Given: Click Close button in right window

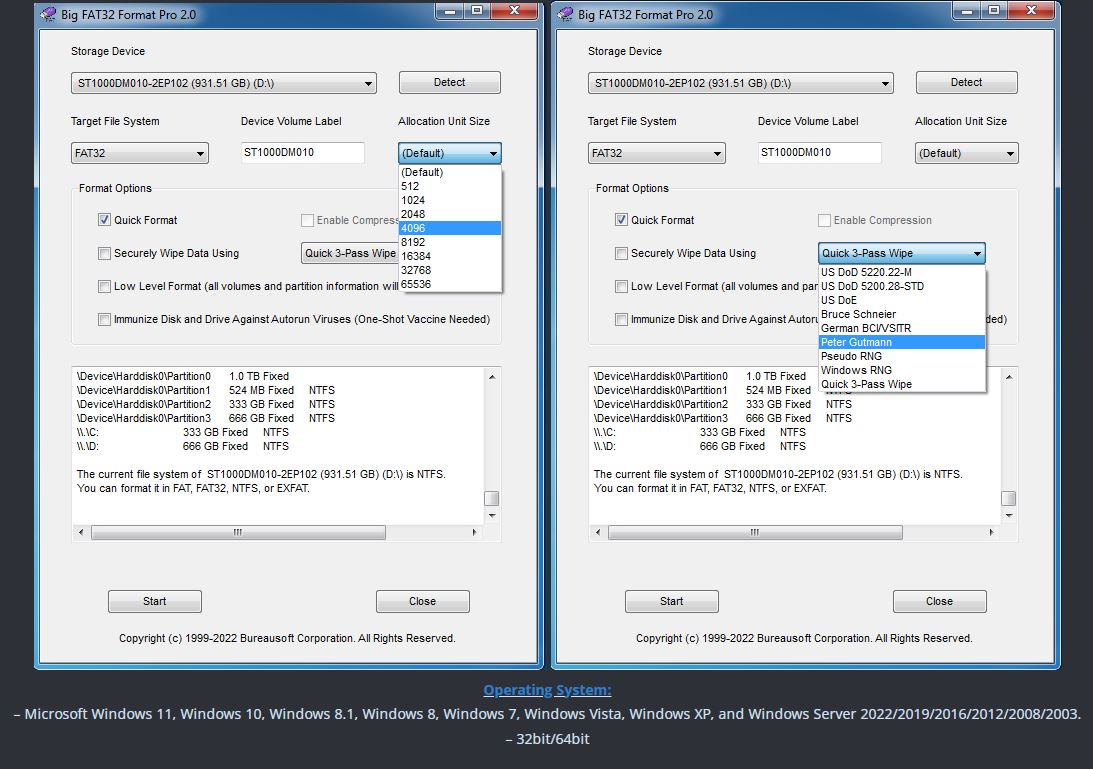Looking at the screenshot, I should (939, 601).
